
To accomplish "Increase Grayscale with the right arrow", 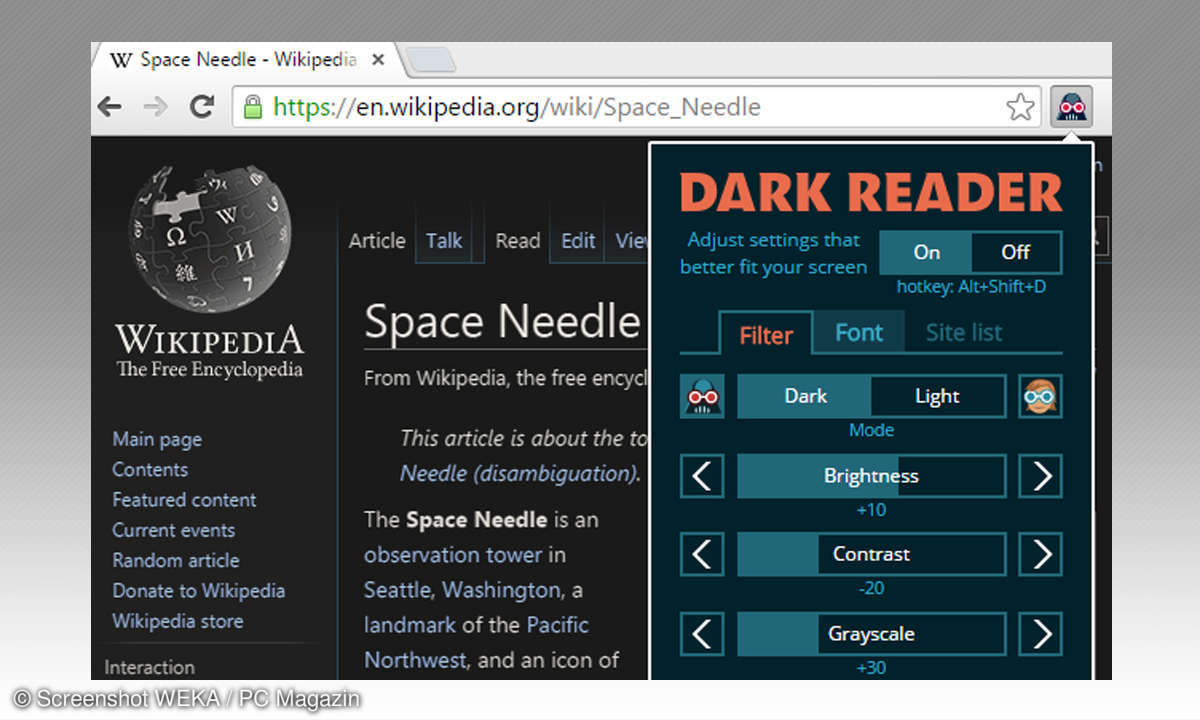I will 1040,634.
